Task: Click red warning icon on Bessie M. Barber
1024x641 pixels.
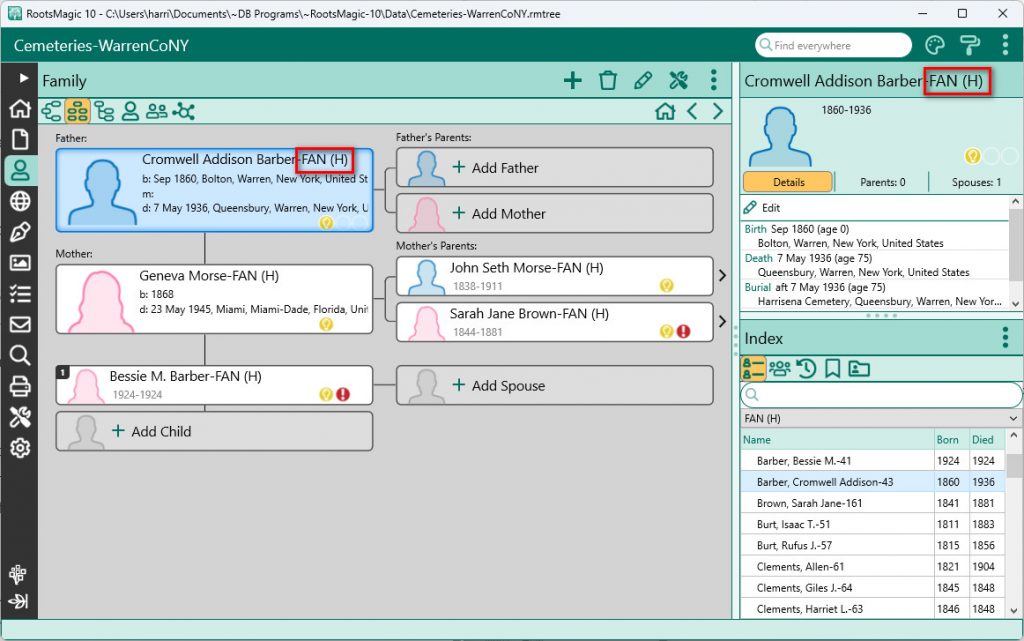Action: coord(343,394)
